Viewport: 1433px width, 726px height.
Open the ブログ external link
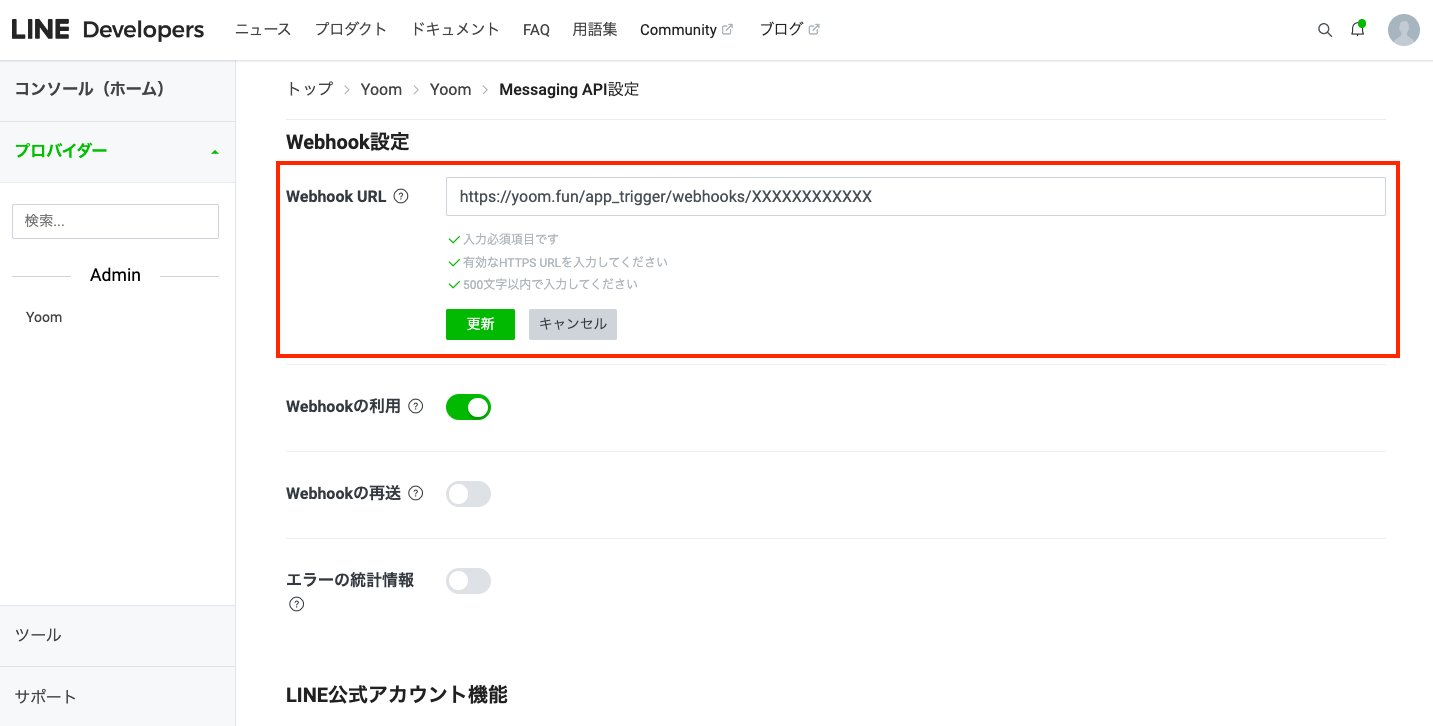tap(789, 30)
